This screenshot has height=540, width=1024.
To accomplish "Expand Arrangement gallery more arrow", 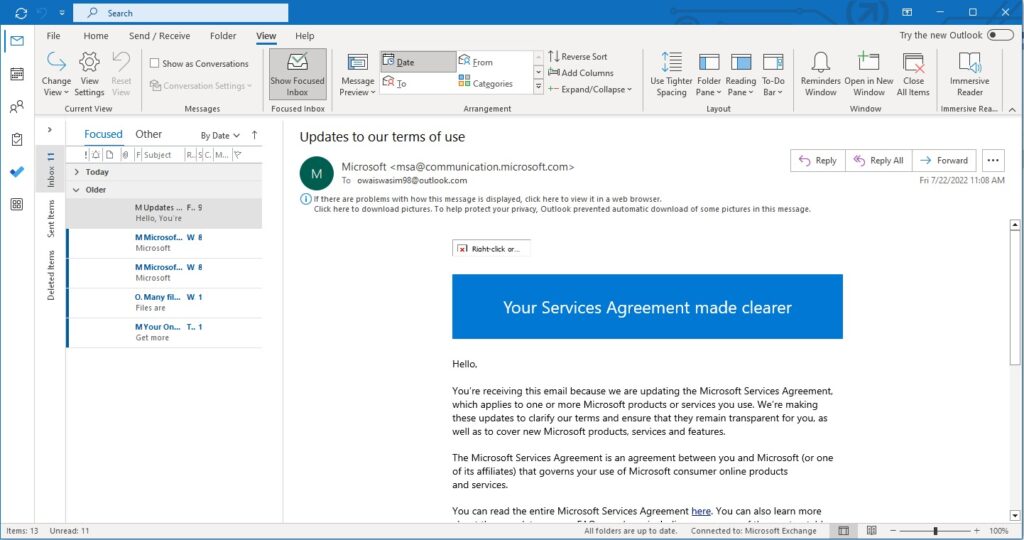I will point(539,86).
